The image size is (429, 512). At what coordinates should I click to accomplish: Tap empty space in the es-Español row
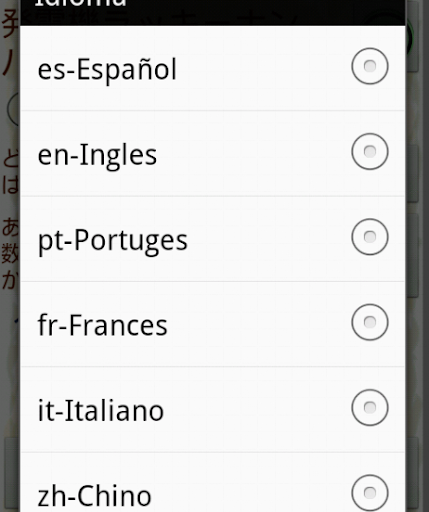tap(263, 68)
